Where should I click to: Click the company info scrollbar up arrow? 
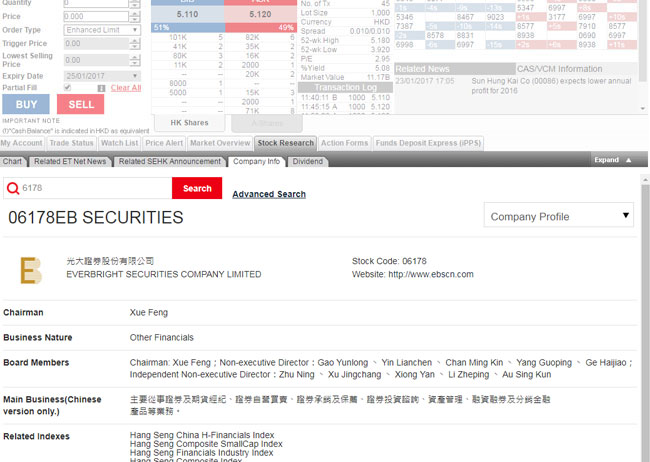pyautogui.click(x=645, y=180)
